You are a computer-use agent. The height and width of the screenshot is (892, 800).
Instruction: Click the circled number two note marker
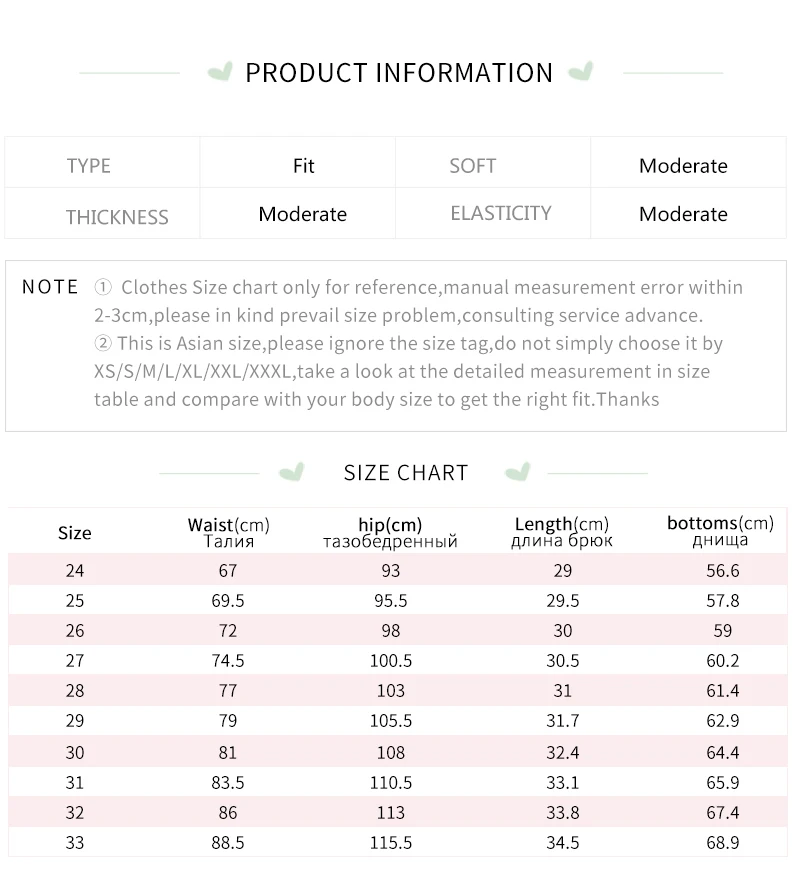(x=103, y=343)
